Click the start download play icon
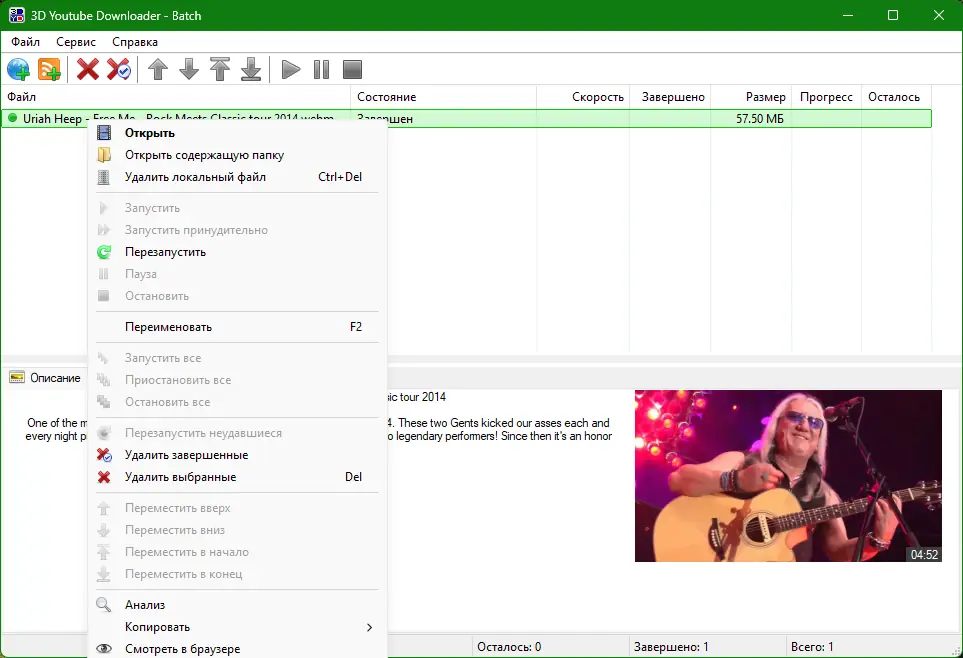Viewport: 963px width, 658px height. [290, 69]
